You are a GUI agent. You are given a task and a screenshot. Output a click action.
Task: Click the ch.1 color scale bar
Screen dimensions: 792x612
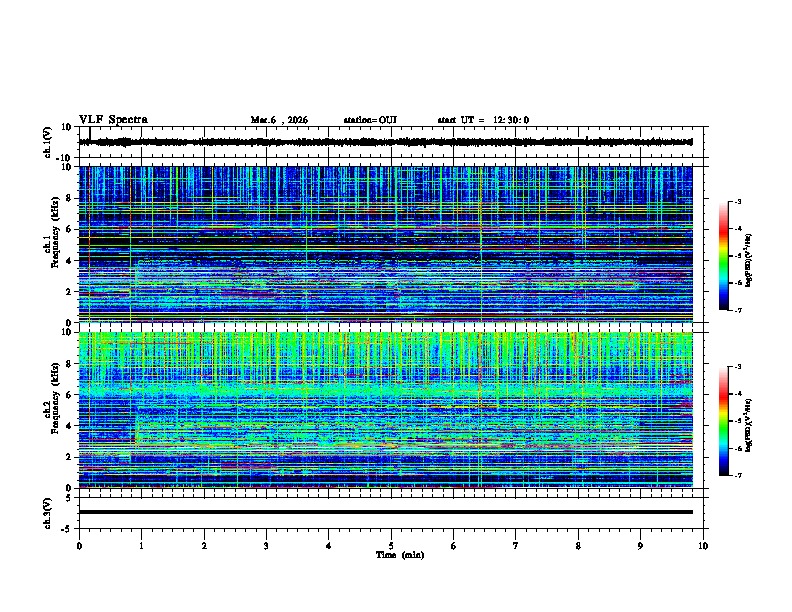723,256
